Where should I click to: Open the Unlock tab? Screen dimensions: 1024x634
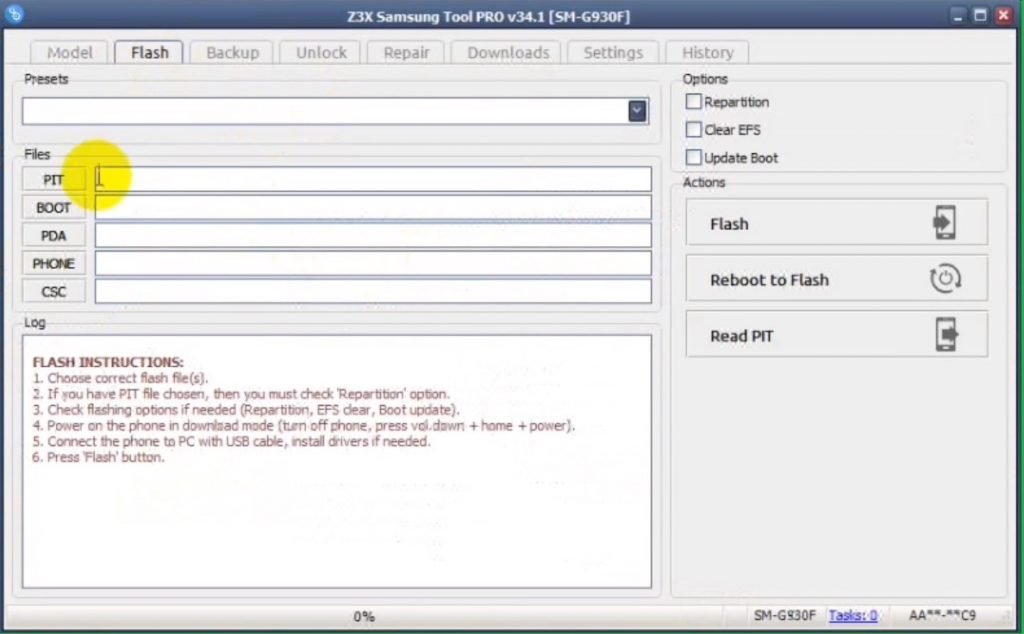point(321,53)
